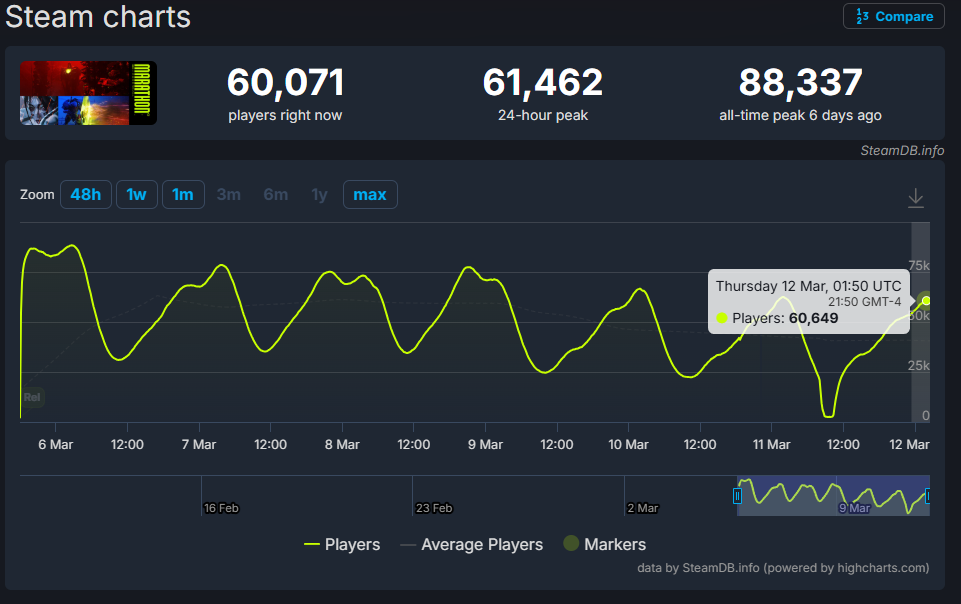
Task: Click the '7 Mar' axis label
Action: [x=199, y=445]
